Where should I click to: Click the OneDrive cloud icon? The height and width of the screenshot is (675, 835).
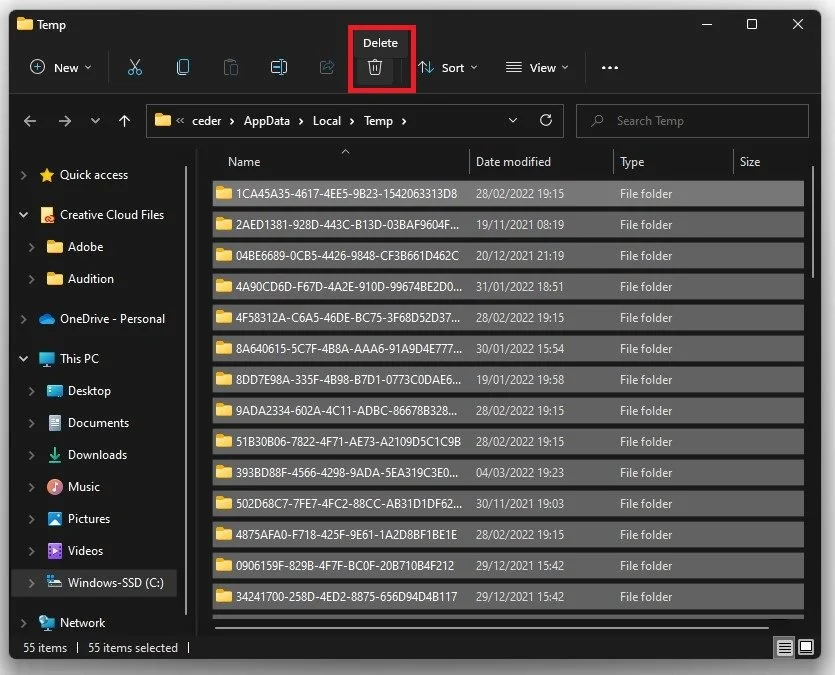[47, 319]
